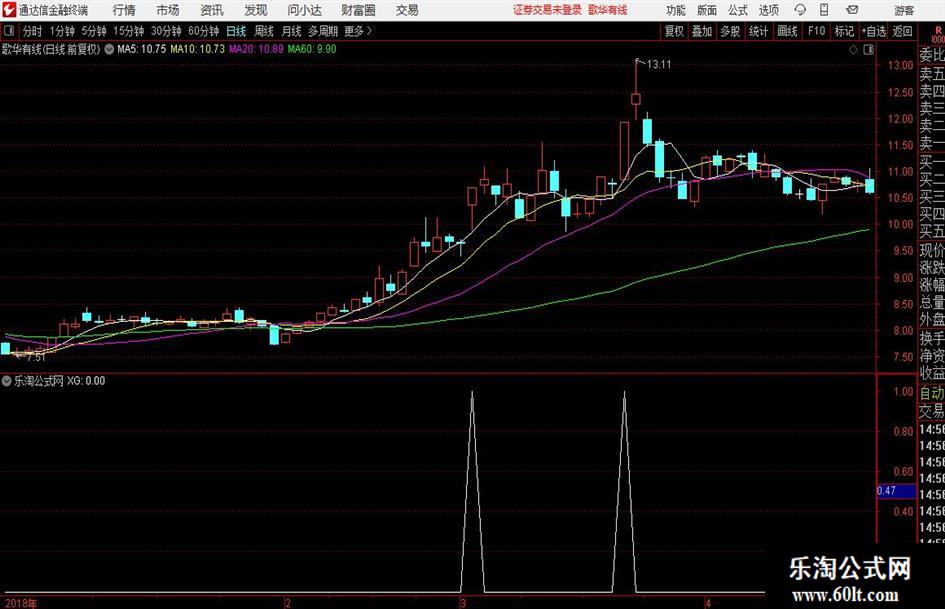
Task: Click the month 4 timeline marker
Action: [708, 603]
